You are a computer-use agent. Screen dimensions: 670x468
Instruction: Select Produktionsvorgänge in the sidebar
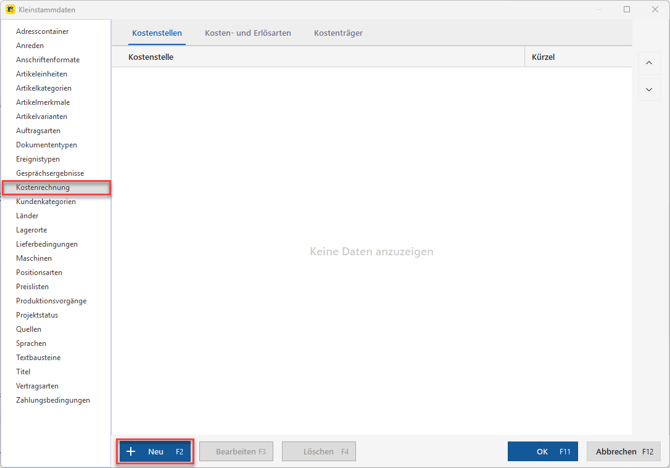coord(51,300)
